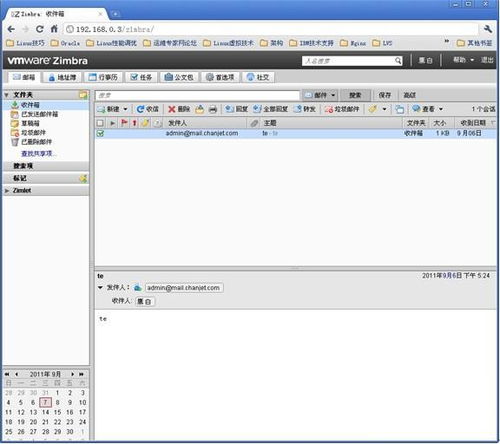Click the conversation expand arrow column header
The width and height of the screenshot is (500, 444).
pos(113,123)
